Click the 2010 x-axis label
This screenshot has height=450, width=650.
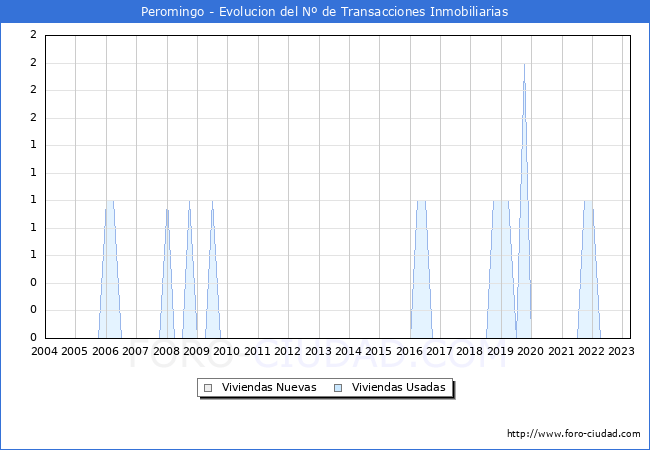pos(226,351)
